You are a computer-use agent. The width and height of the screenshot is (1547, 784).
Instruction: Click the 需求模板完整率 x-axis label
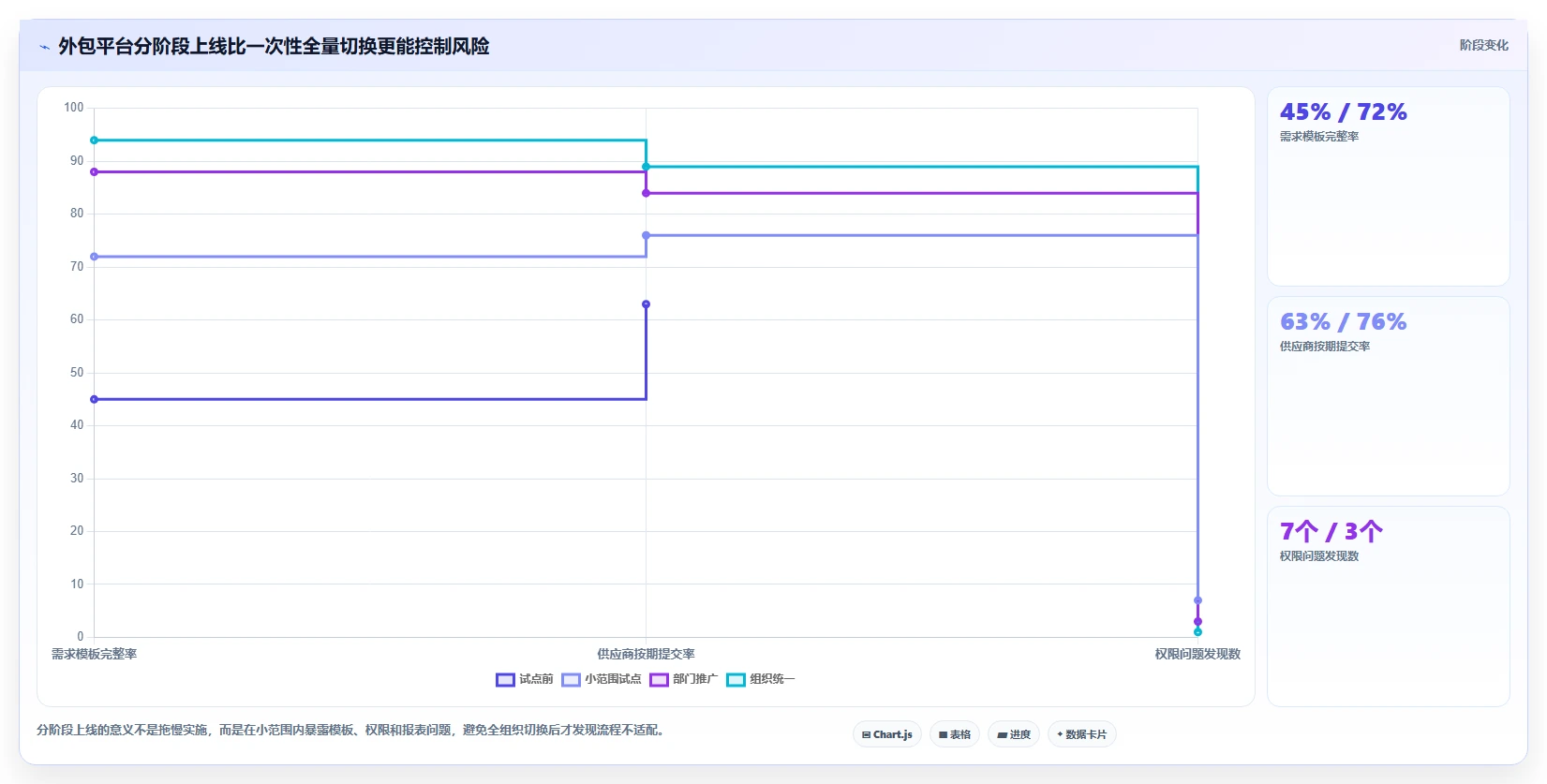click(x=94, y=654)
